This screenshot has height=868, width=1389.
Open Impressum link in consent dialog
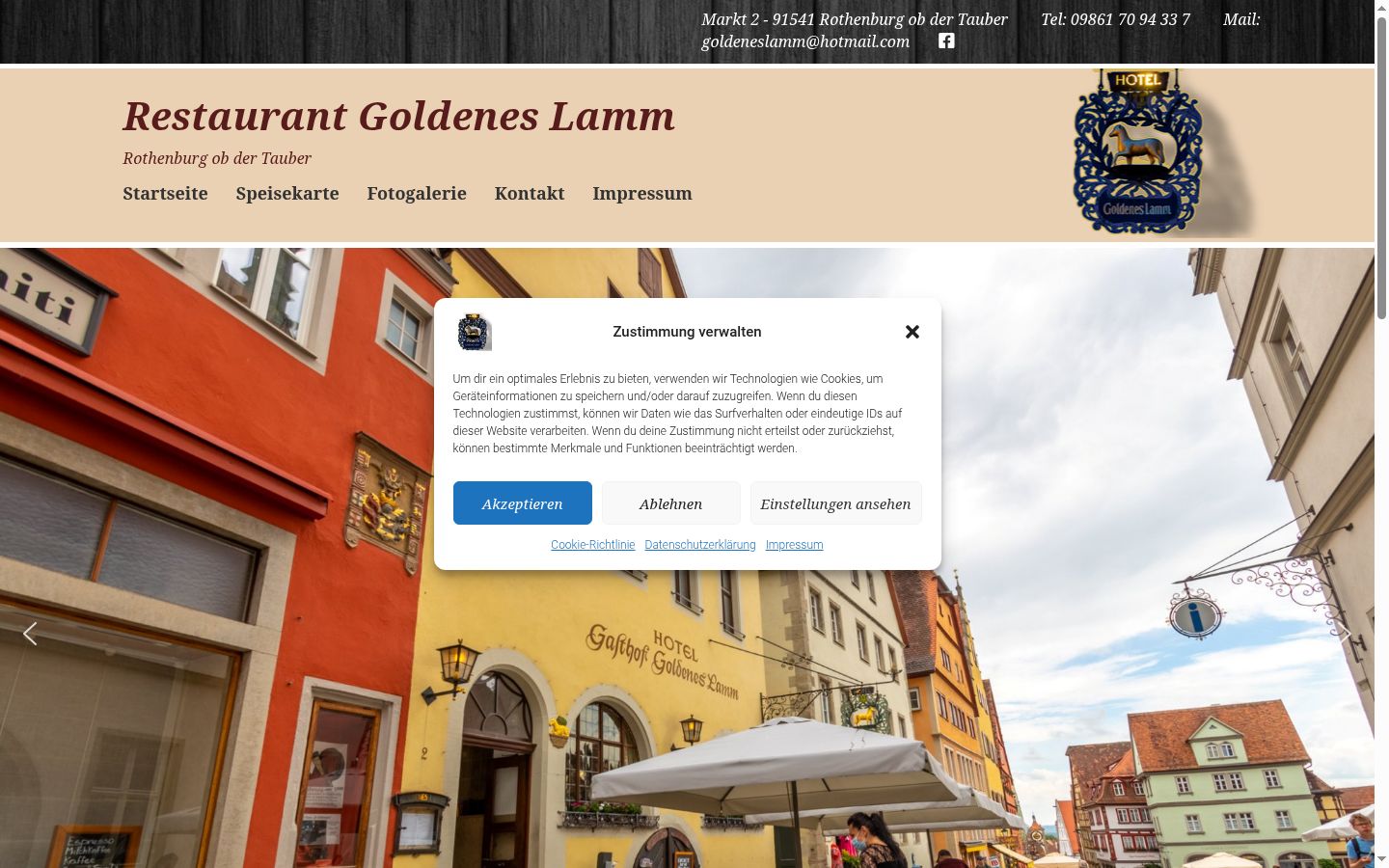point(795,545)
